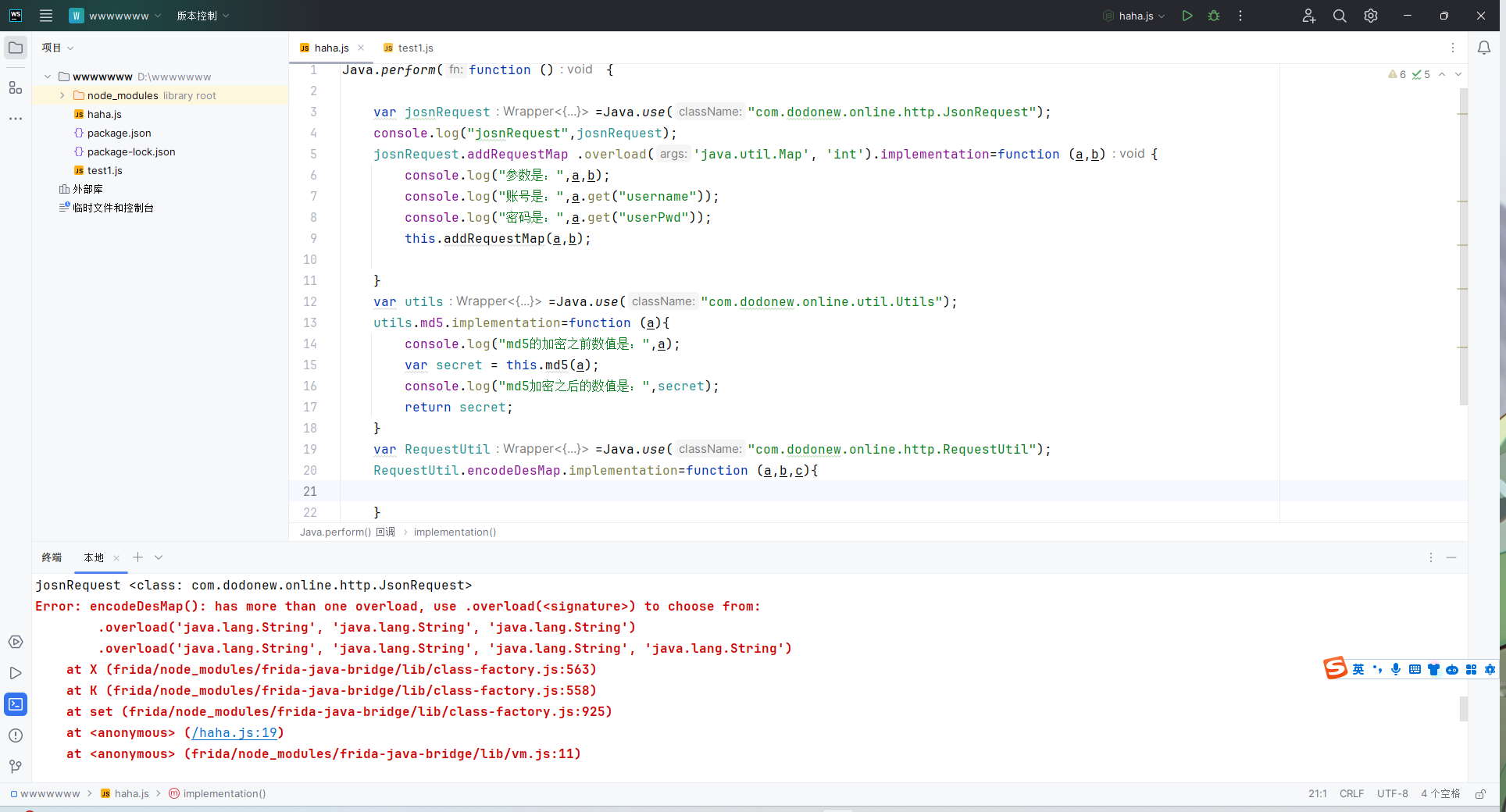
Task: Open haha.js run configuration dropdown
Action: click(1134, 16)
